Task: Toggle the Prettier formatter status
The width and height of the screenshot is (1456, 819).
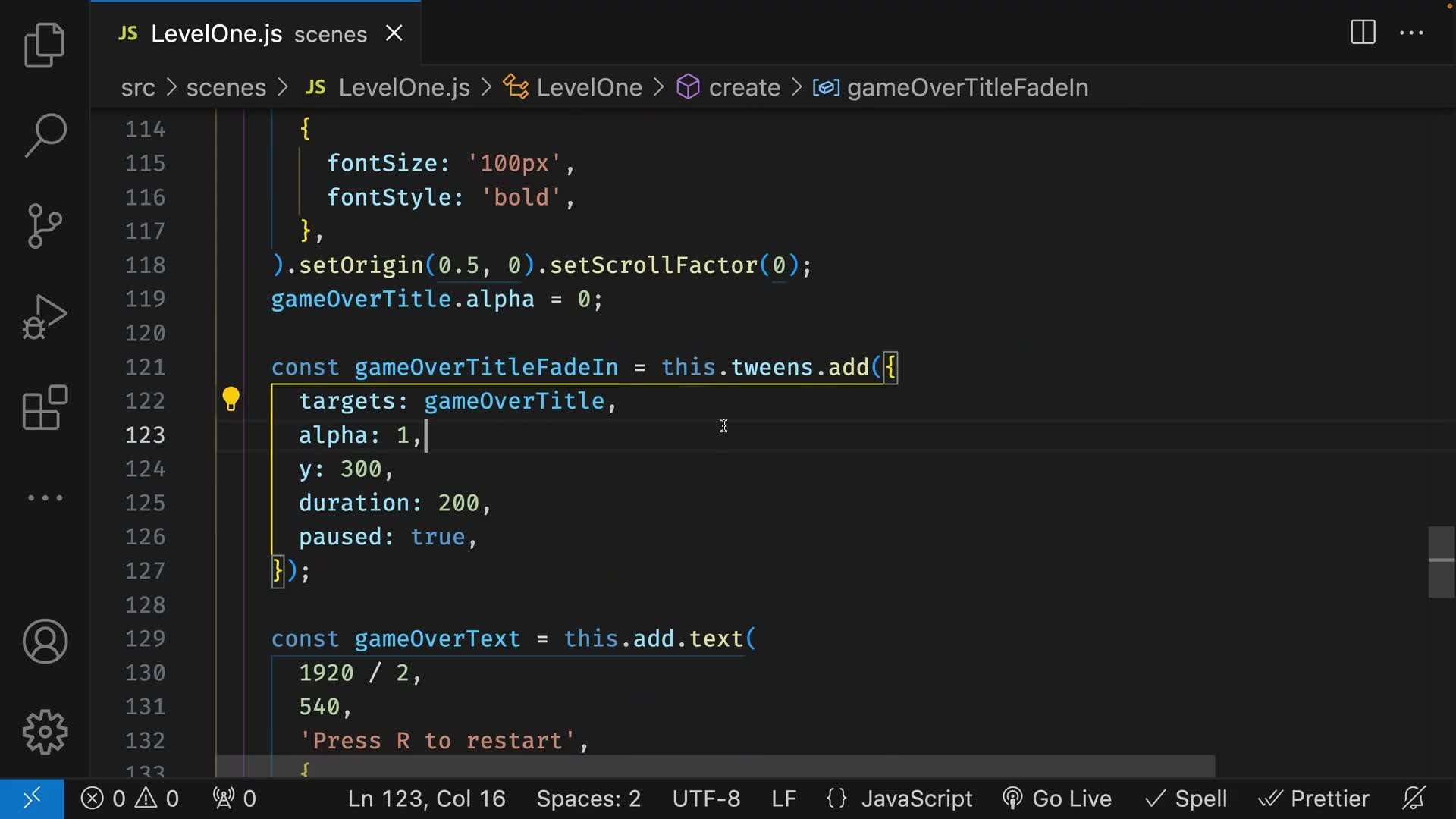Action: click(x=1314, y=799)
